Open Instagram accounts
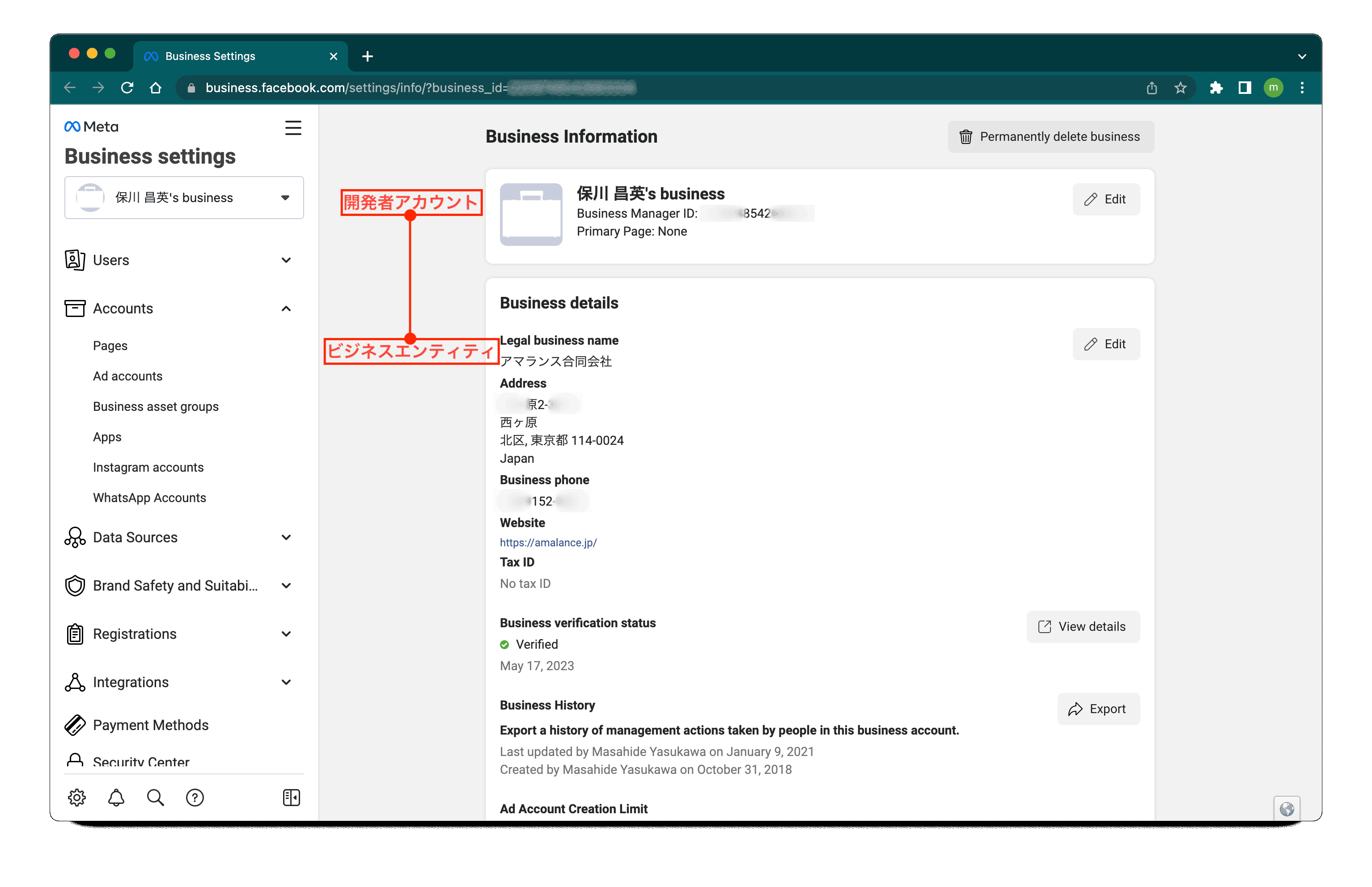Image resolution: width=1372 pixels, height=887 pixels. click(x=148, y=467)
